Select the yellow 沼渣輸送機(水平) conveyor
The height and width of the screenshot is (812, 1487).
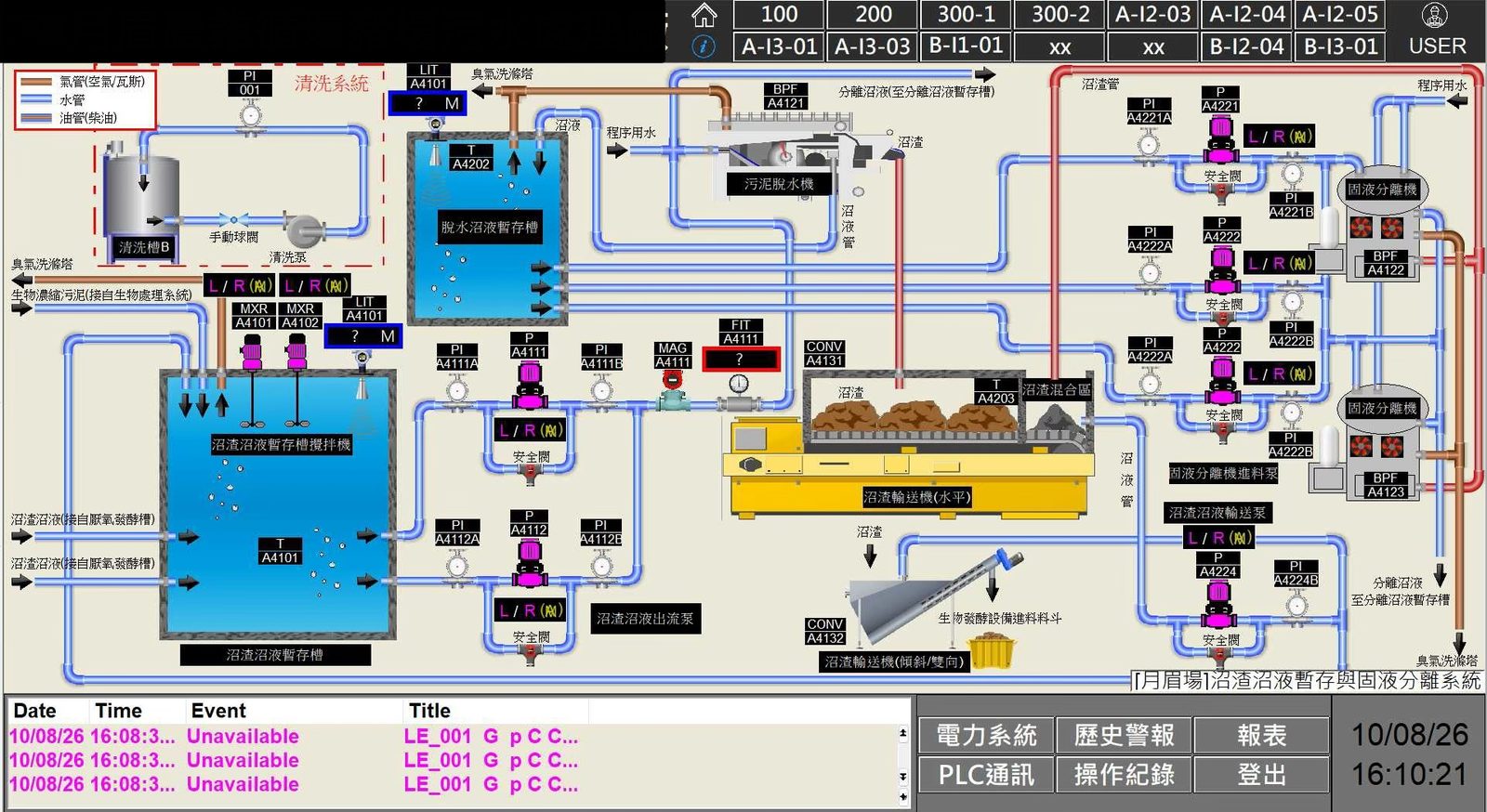tap(911, 467)
